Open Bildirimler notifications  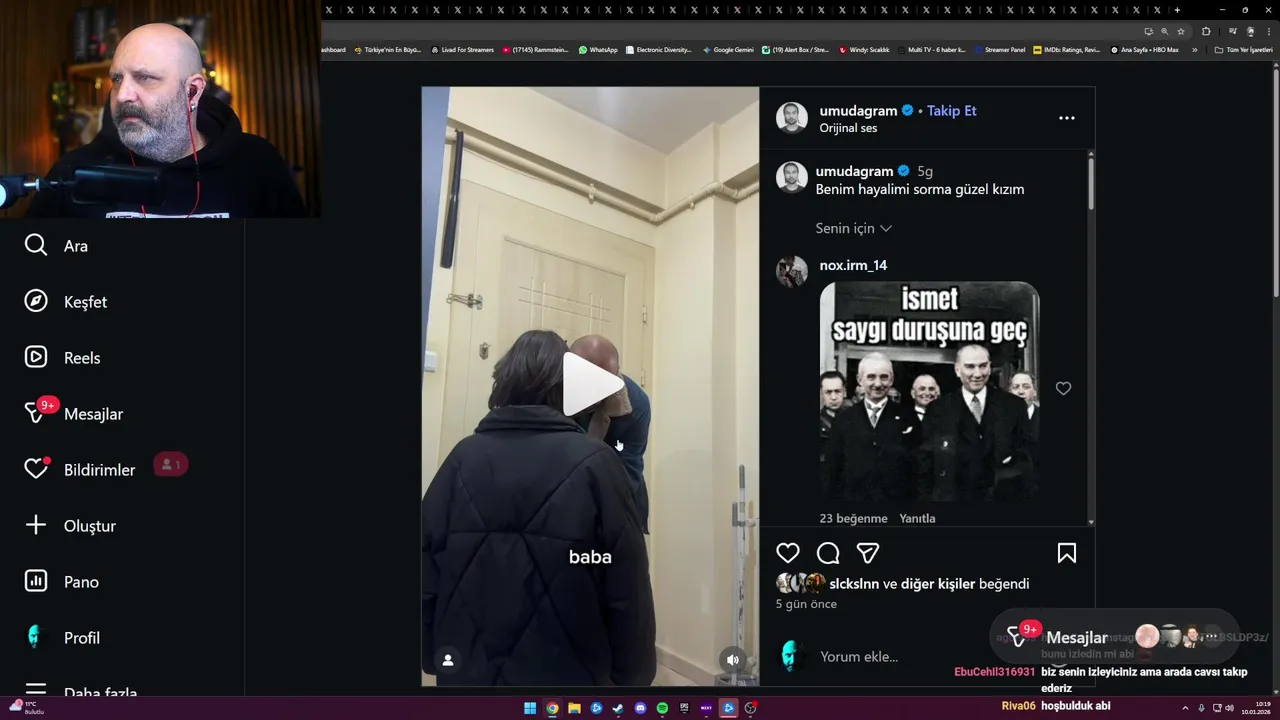pyautogui.click(x=79, y=469)
